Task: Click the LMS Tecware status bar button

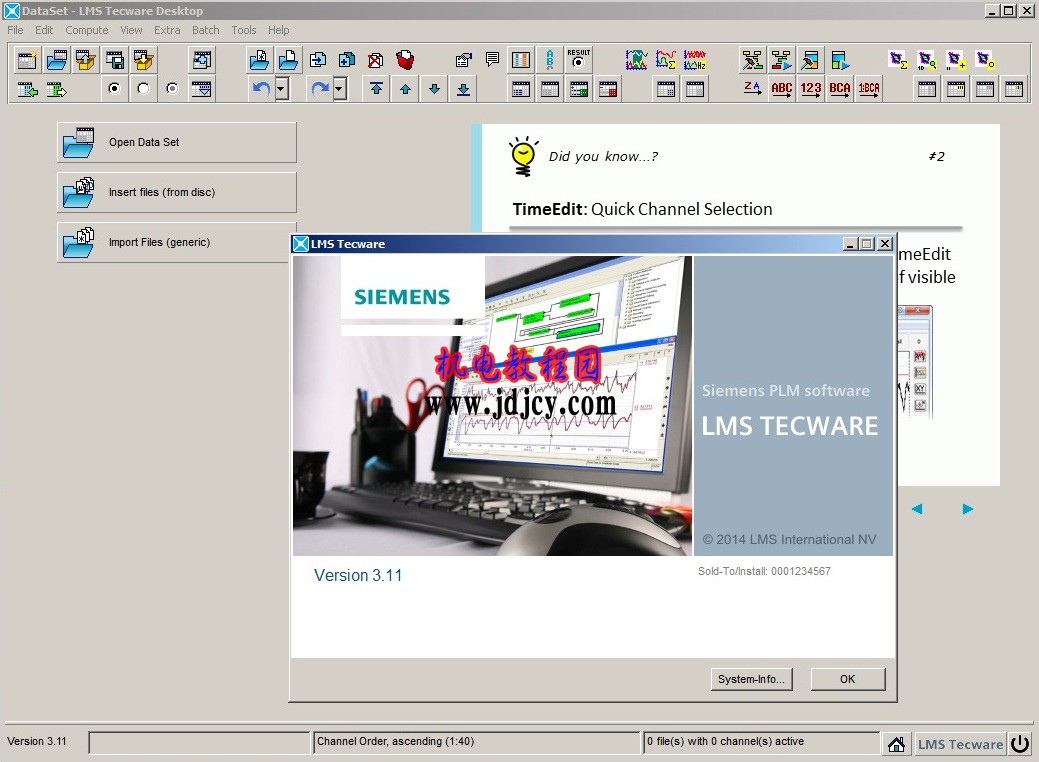Action: tap(960, 744)
